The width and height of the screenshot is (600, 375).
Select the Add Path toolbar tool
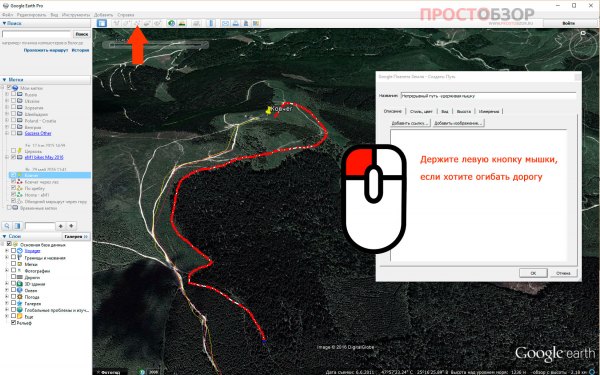click(137, 23)
